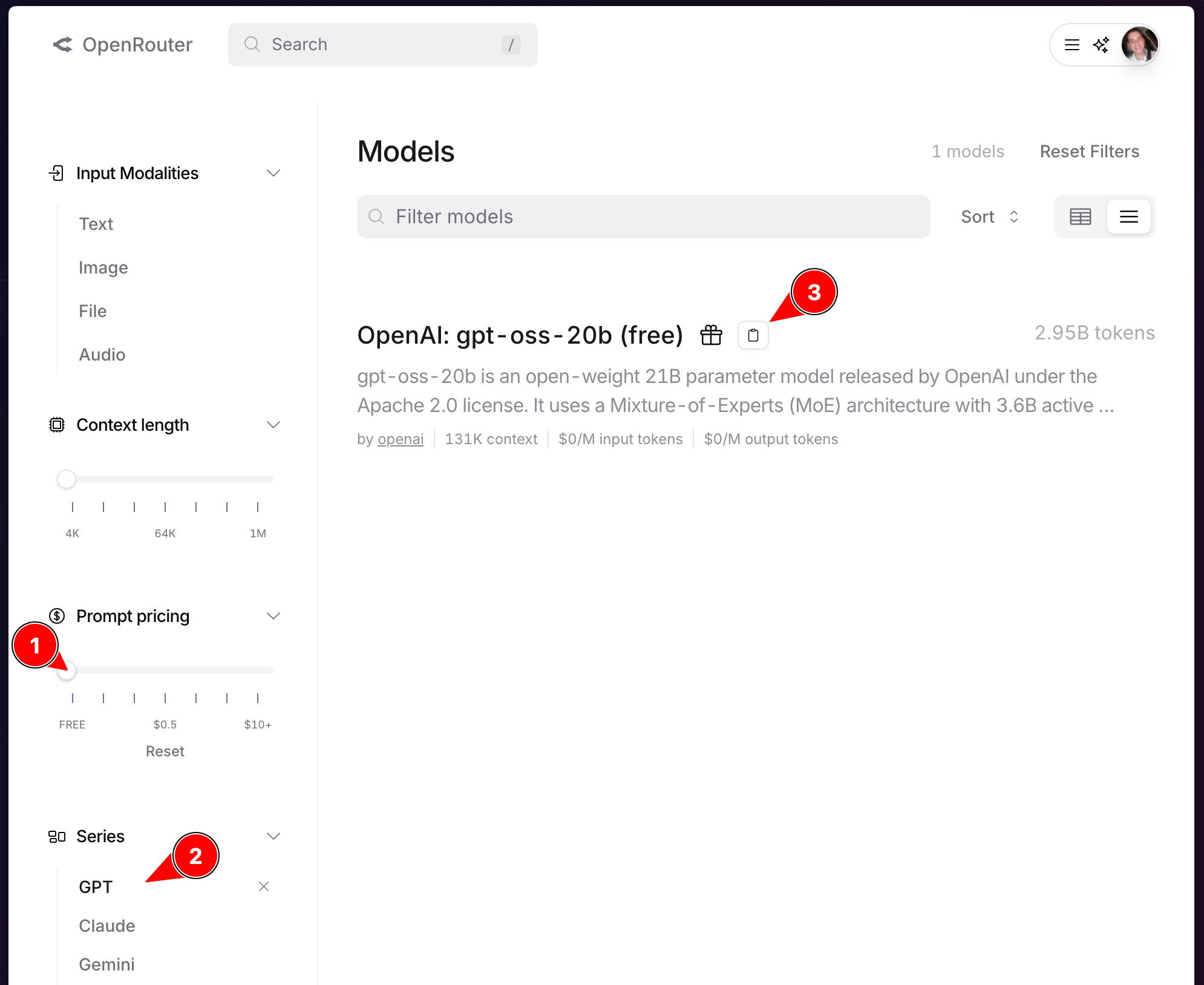Click the Context length slider handle

[x=67, y=479]
